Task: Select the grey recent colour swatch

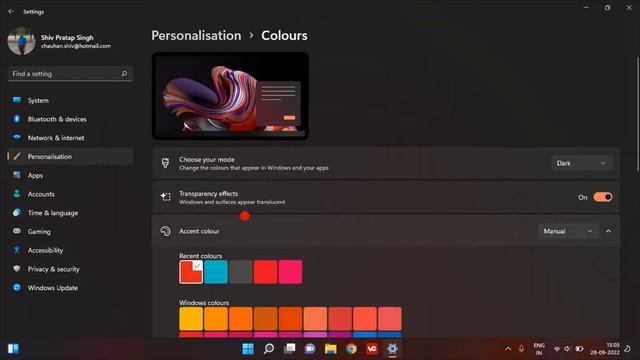Action: point(241,272)
